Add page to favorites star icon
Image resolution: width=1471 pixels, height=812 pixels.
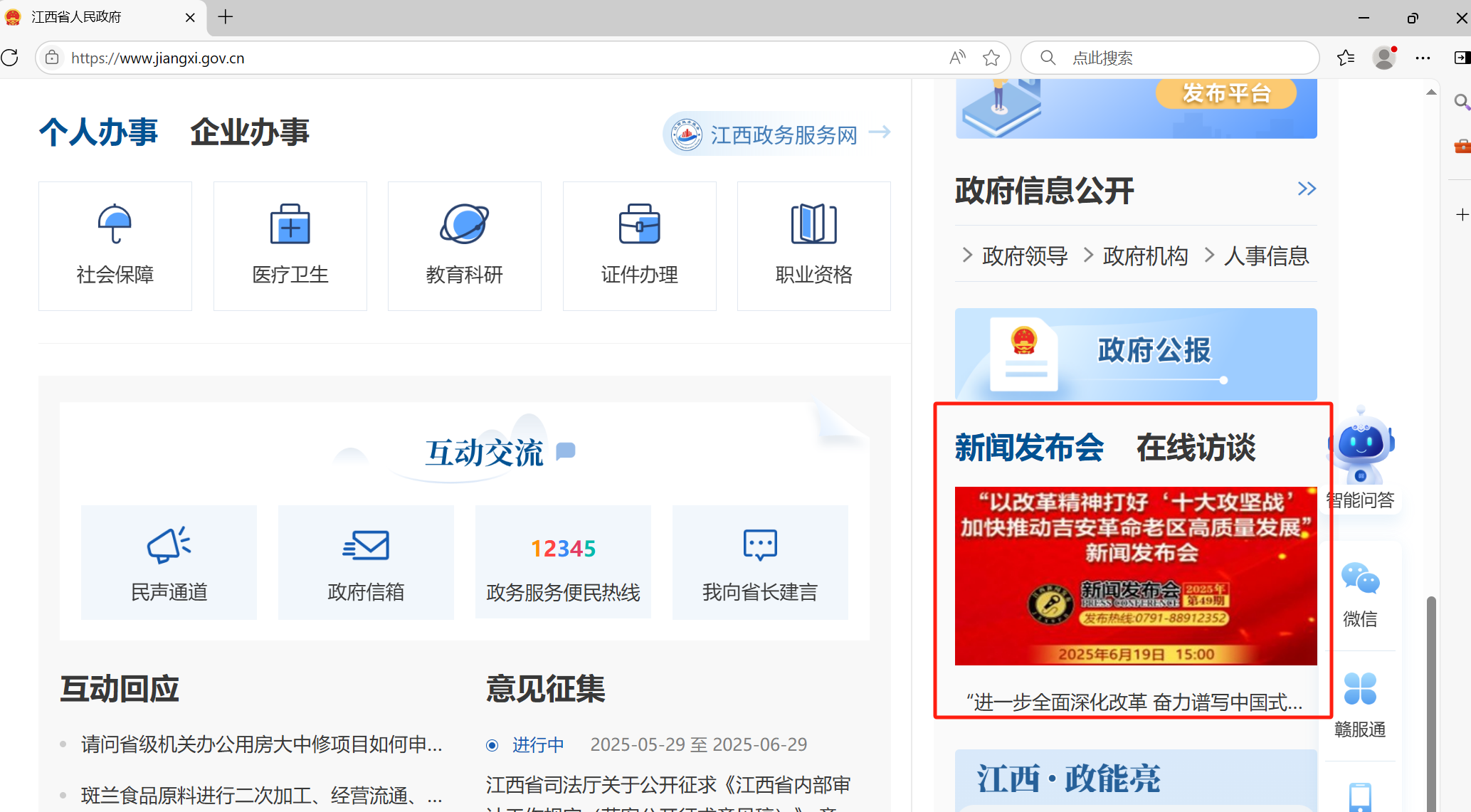click(991, 58)
